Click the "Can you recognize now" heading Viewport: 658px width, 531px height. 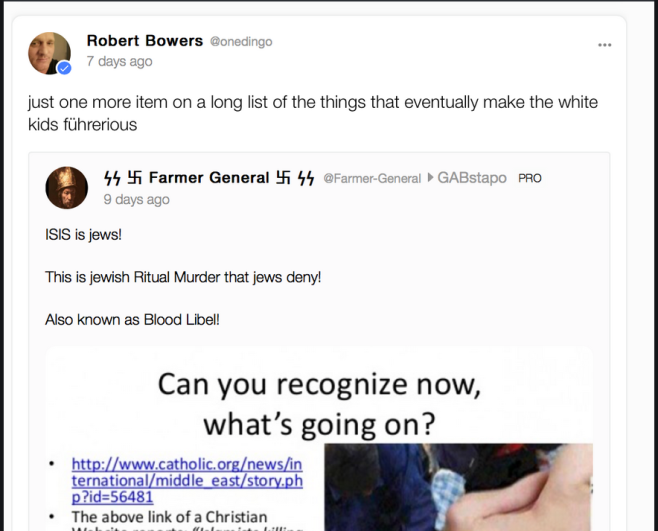pyautogui.click(x=319, y=403)
